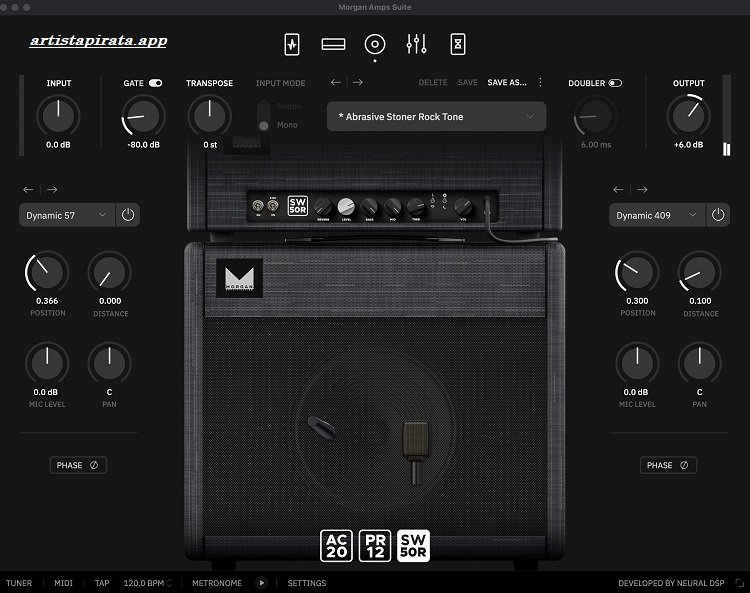Click the artistapirata.app link
Viewport: 750px width, 593px height.
tap(99, 41)
